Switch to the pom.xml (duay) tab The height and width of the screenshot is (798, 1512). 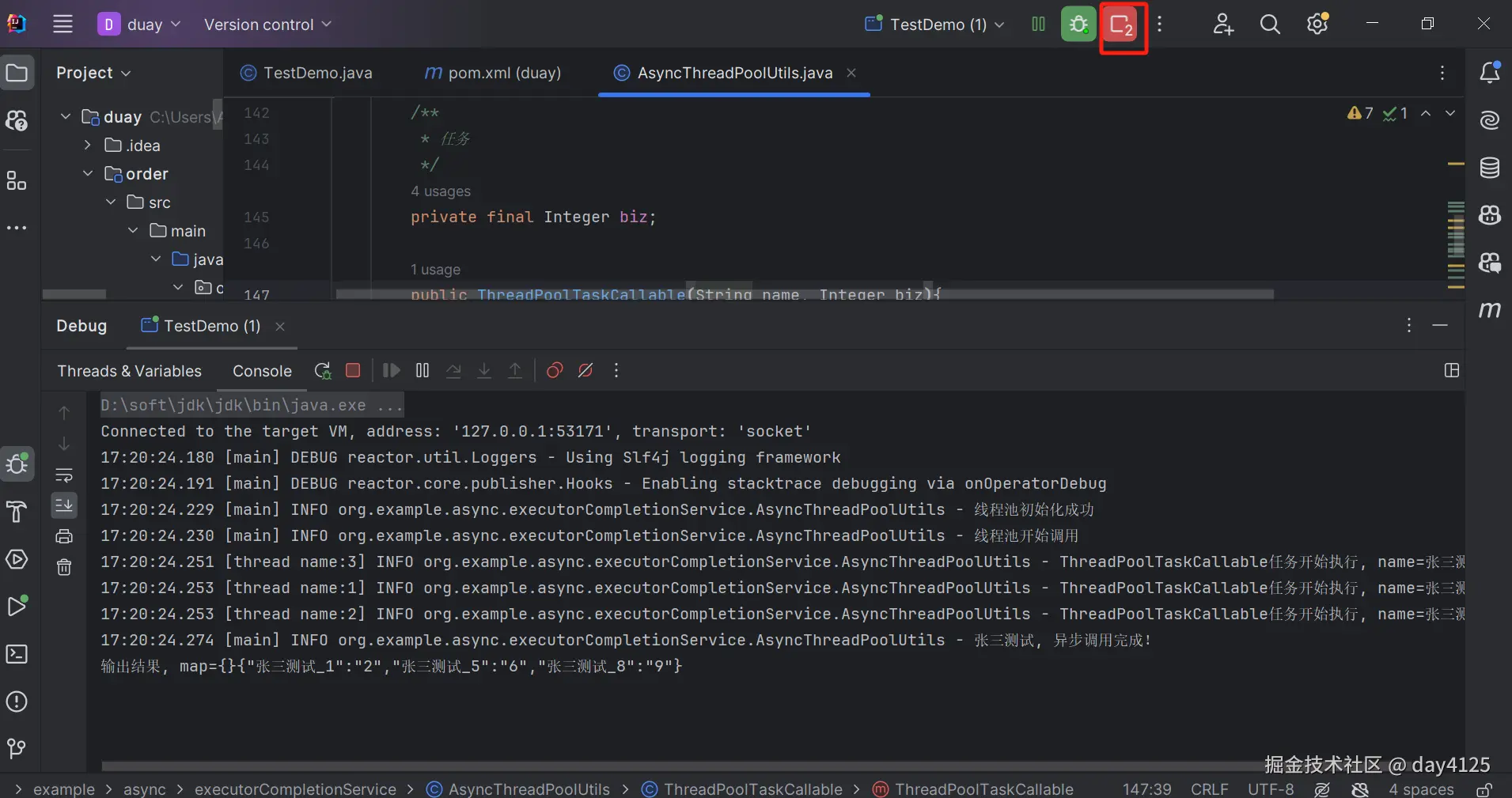coord(493,73)
